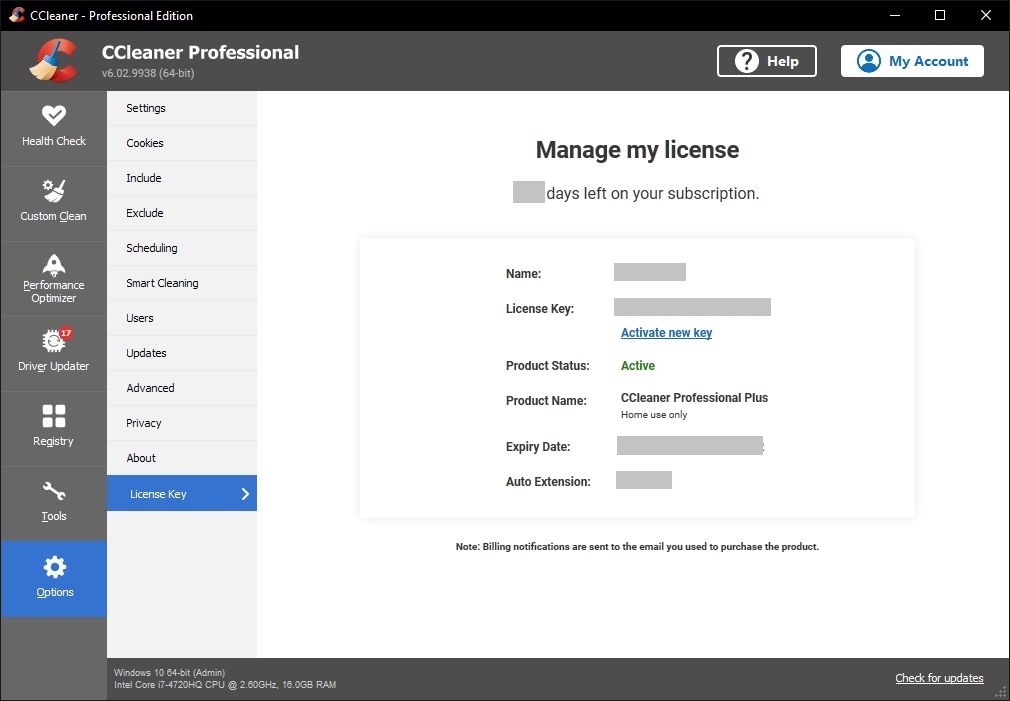Open the About page
1010x701 pixels.
tap(141, 458)
